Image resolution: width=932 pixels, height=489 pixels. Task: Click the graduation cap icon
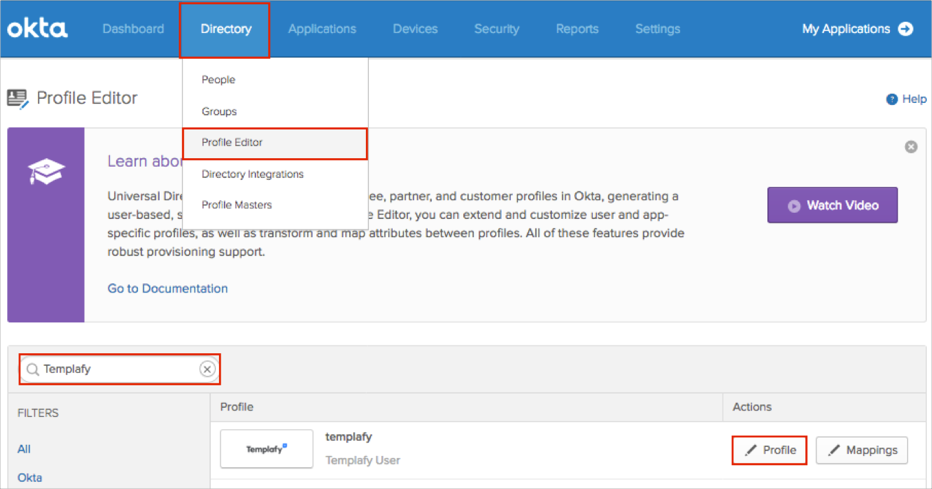pos(46,174)
